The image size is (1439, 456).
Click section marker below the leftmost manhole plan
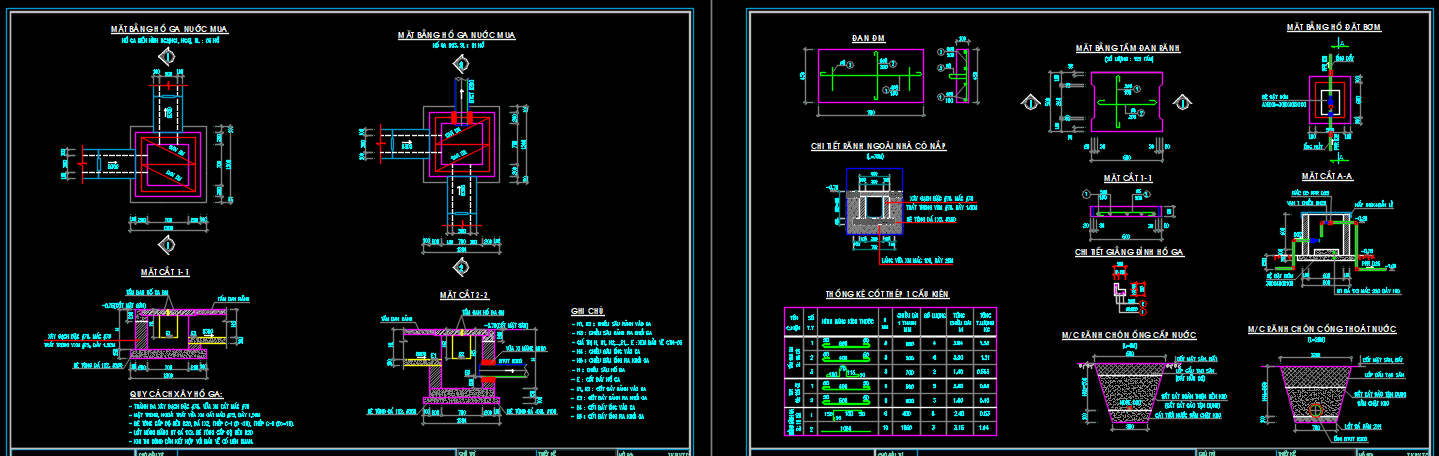167,243
